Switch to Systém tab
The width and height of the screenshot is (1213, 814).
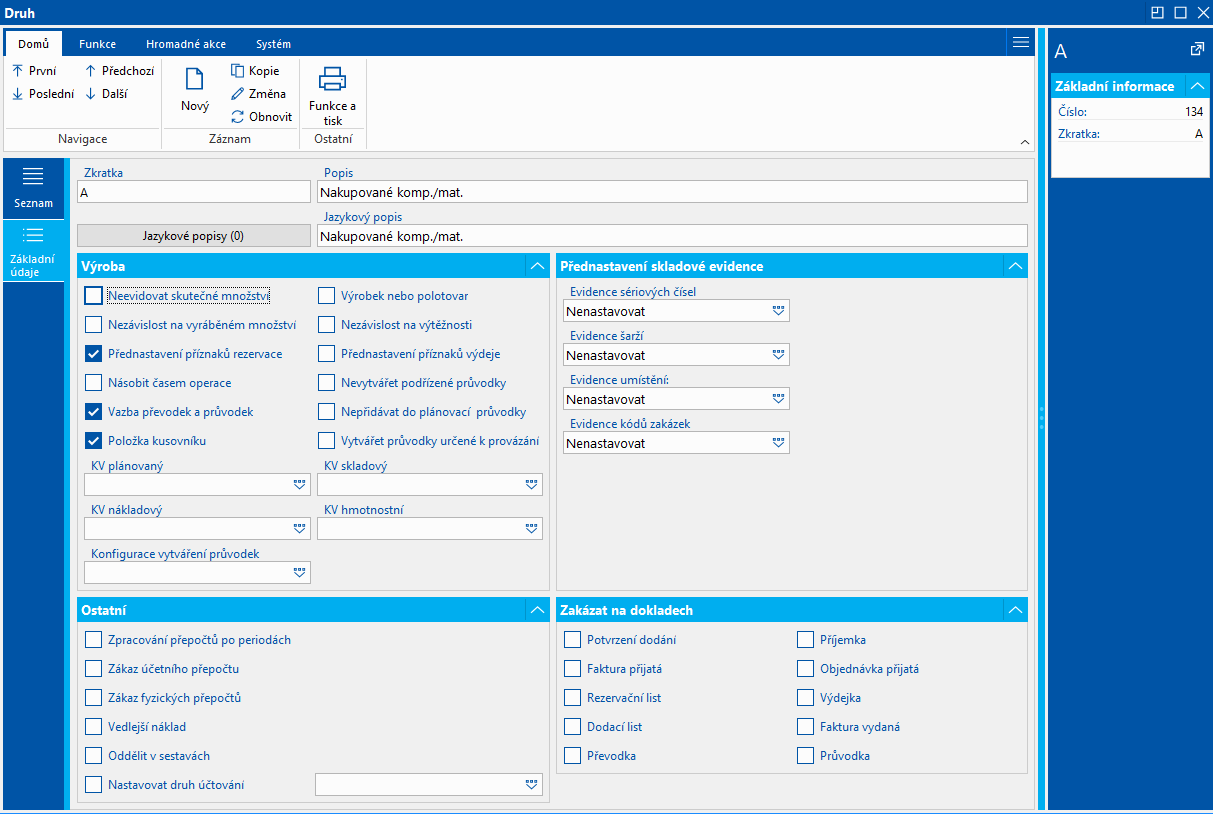tap(274, 44)
